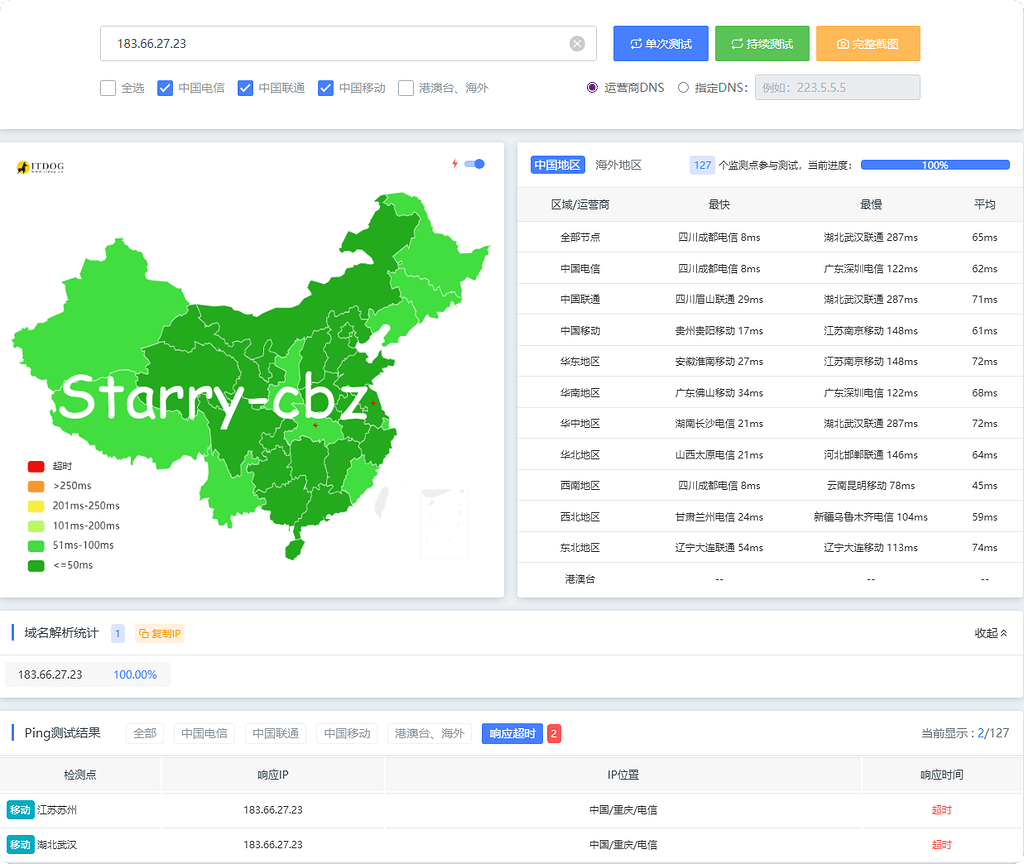This screenshot has width=1024, height=864.
Task: Click inside the IP address input field
Action: pyautogui.click(x=300, y=43)
